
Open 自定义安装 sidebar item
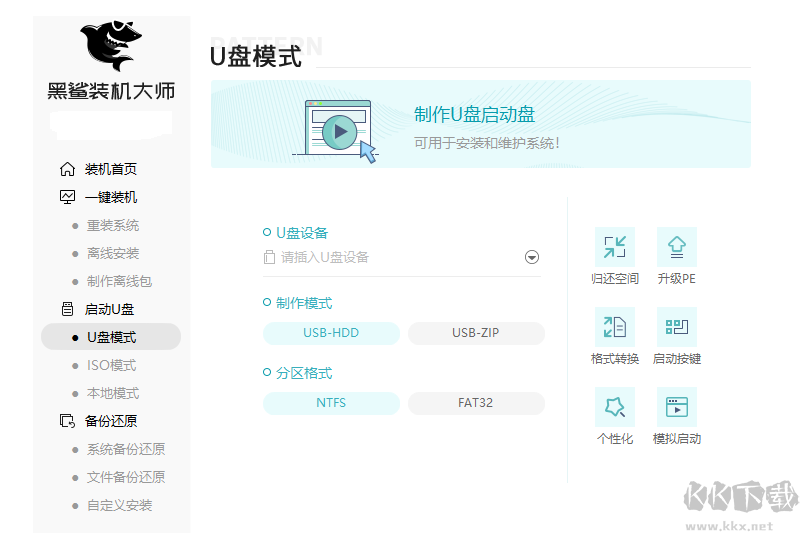coord(119,505)
